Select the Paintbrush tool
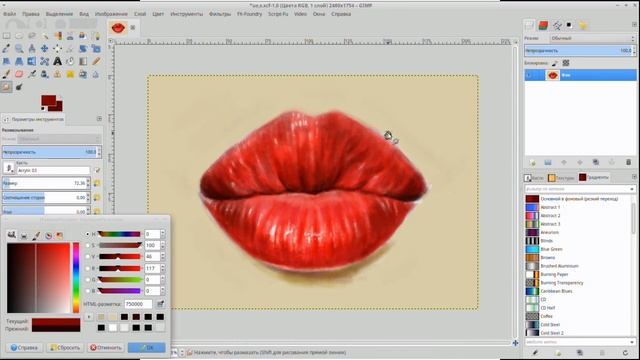Viewport: 640px width, 360px height. coord(7,74)
